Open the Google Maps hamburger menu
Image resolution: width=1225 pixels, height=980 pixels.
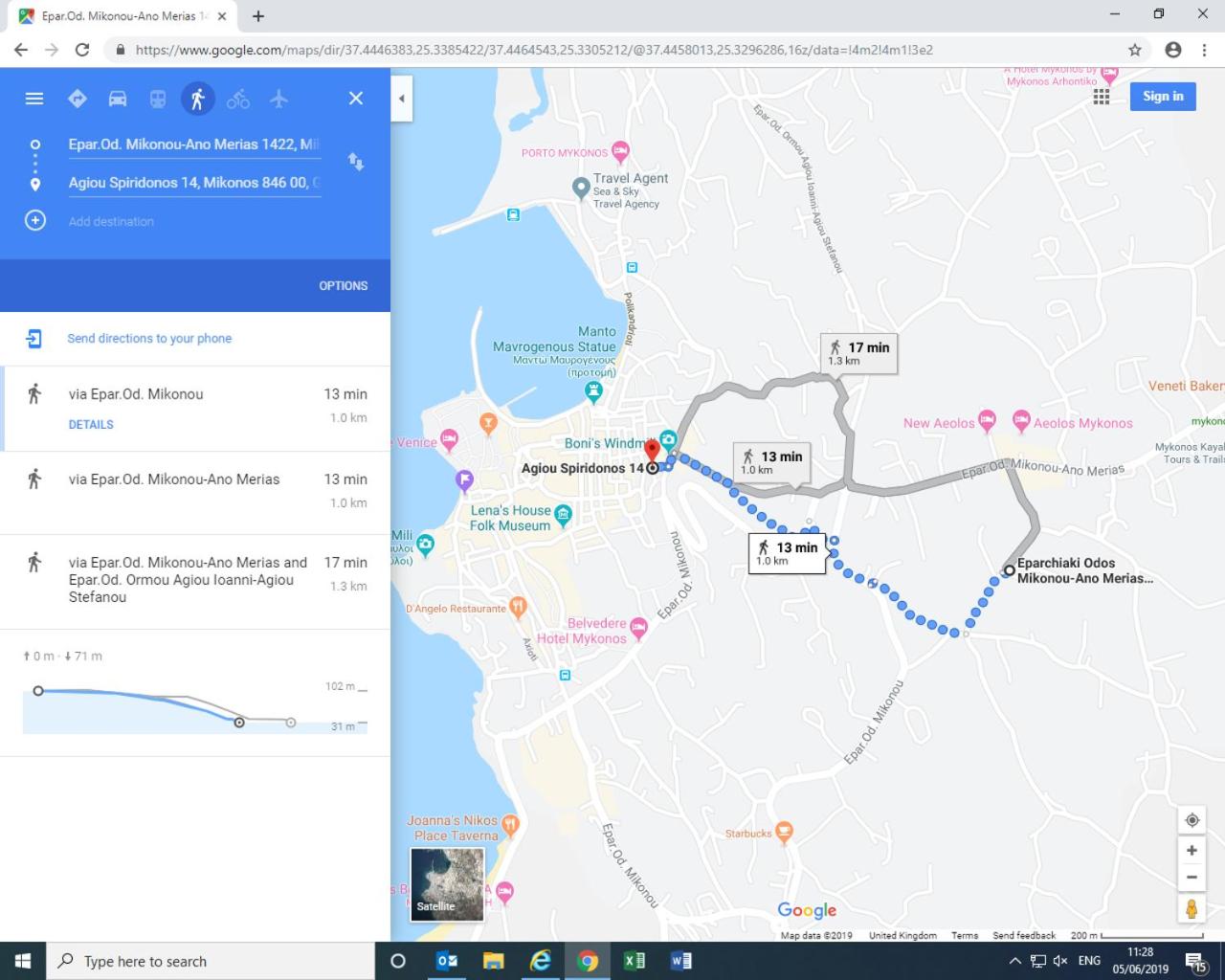tap(34, 99)
